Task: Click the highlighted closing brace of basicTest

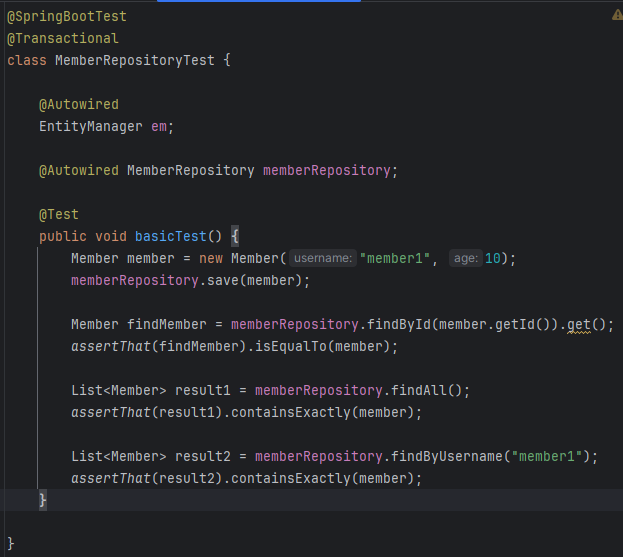Action: 43,500
